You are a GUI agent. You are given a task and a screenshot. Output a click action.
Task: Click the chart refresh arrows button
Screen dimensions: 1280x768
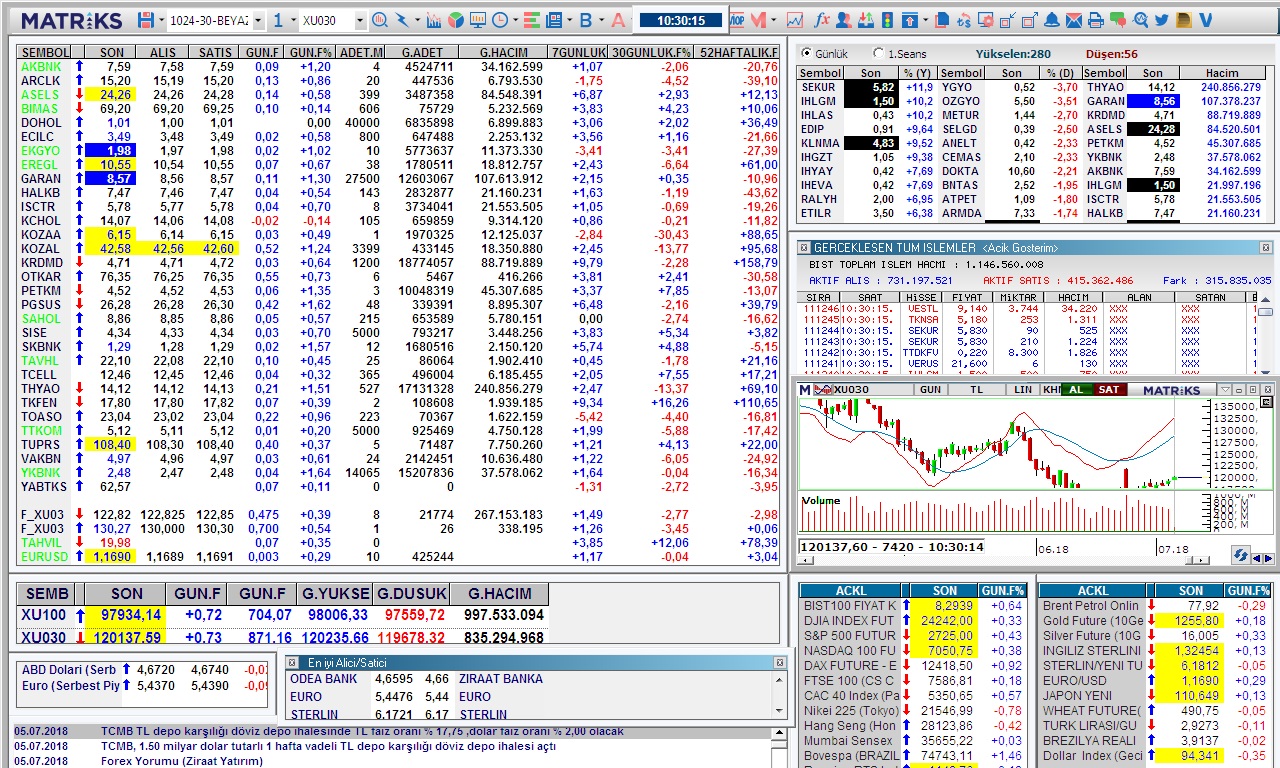1240,555
